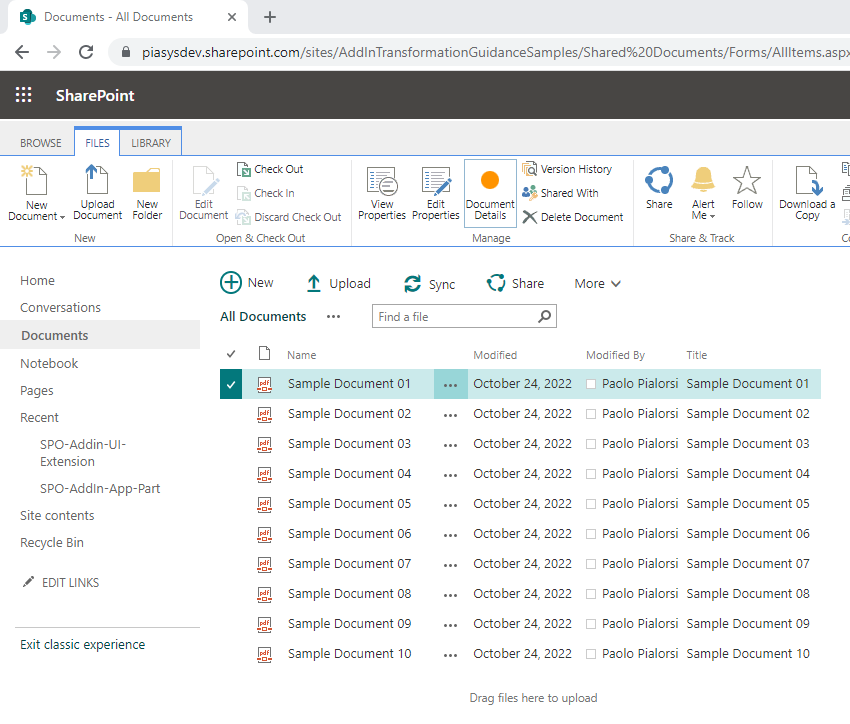Switch to the LIBRARY ribbon tab
Viewport: 850px width, 724px height.
(x=149, y=141)
